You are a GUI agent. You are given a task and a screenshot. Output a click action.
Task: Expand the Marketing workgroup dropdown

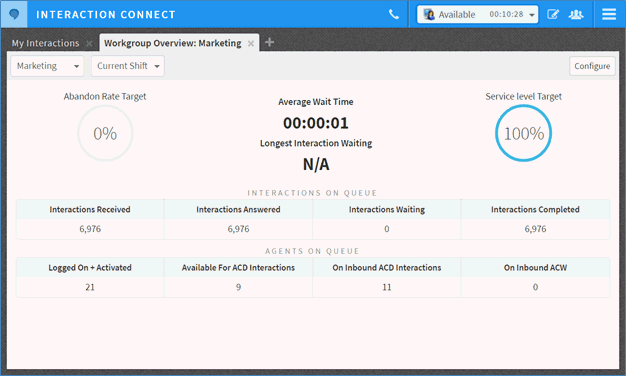click(x=47, y=66)
